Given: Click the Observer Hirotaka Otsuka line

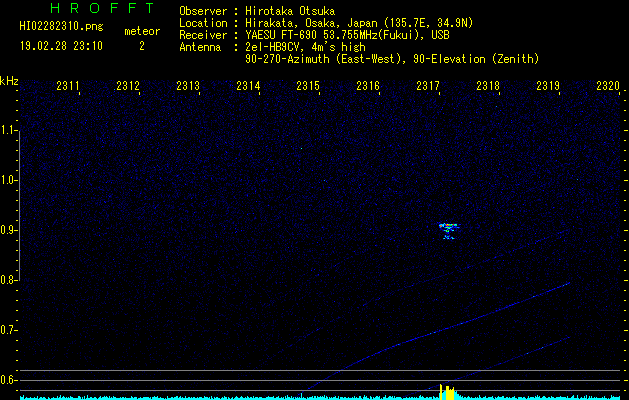Looking at the screenshot, I should (257, 11).
